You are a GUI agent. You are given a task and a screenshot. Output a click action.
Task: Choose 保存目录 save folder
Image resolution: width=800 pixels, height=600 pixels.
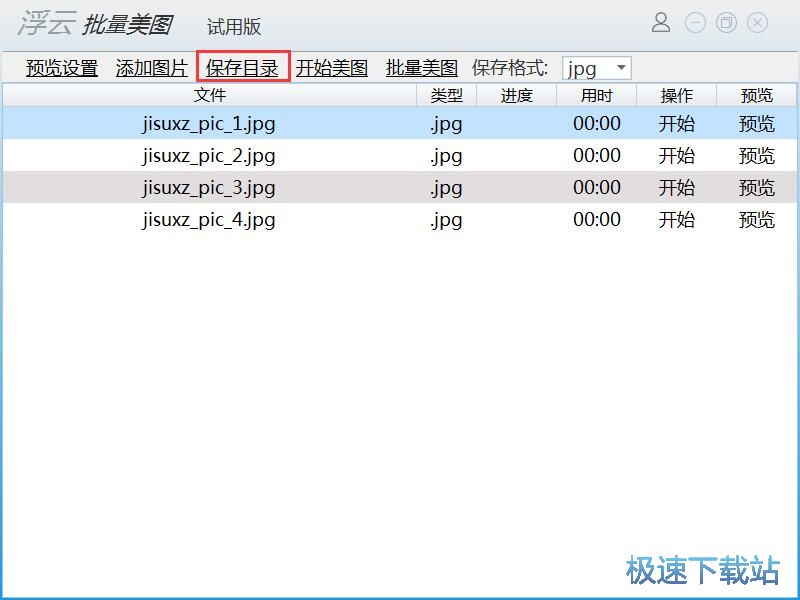[x=242, y=68]
